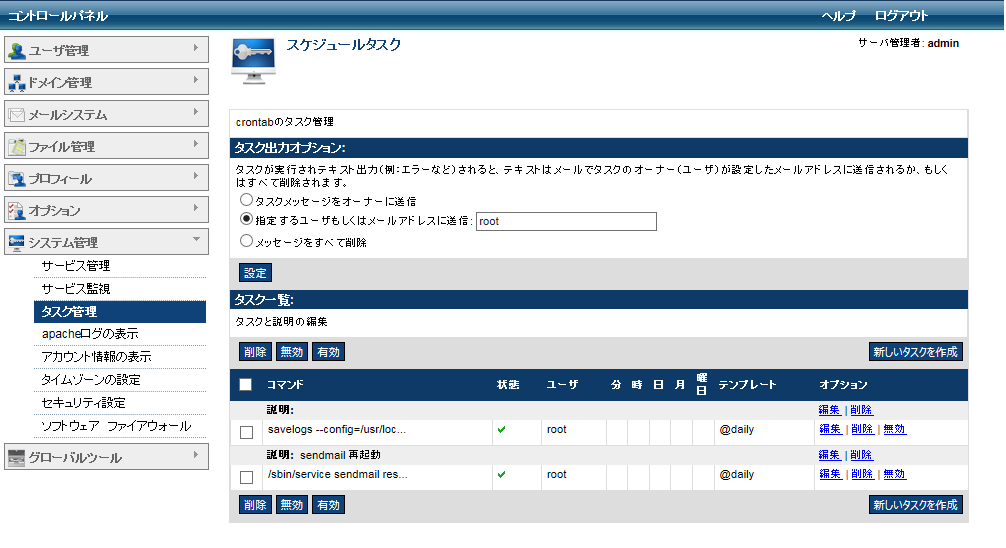1006x548 pixels.
Task: Select タスクメッセージをオーナーに送信 radio option
Action: (x=246, y=201)
